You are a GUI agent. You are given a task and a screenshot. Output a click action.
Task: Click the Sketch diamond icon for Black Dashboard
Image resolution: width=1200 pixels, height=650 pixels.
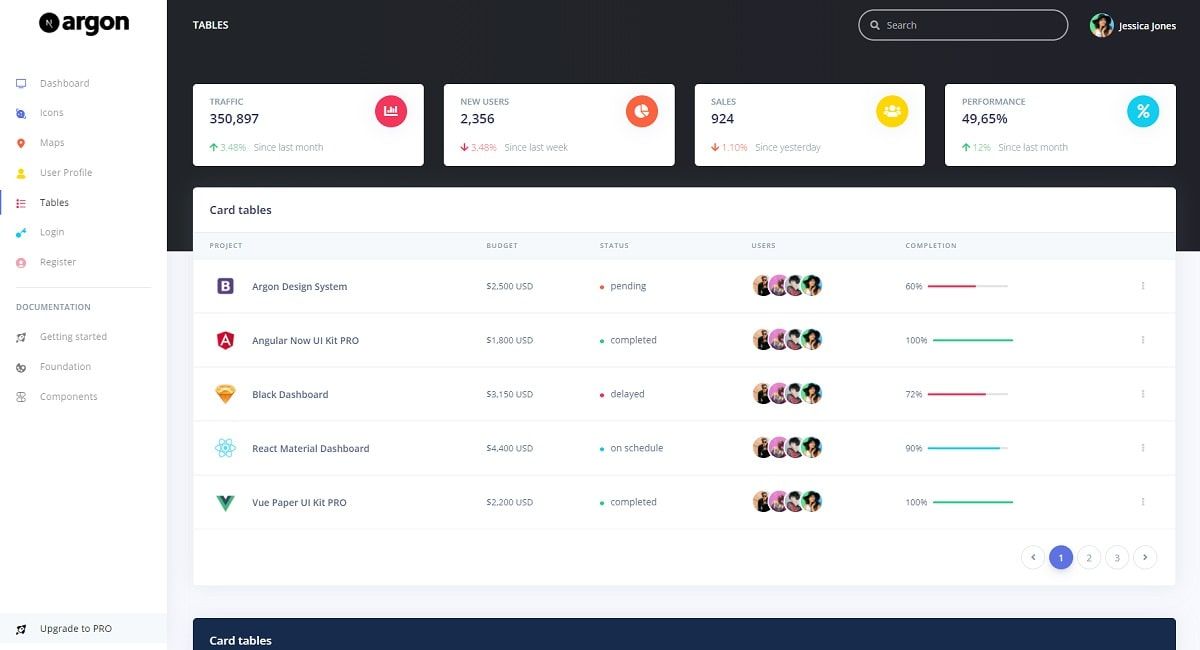226,394
